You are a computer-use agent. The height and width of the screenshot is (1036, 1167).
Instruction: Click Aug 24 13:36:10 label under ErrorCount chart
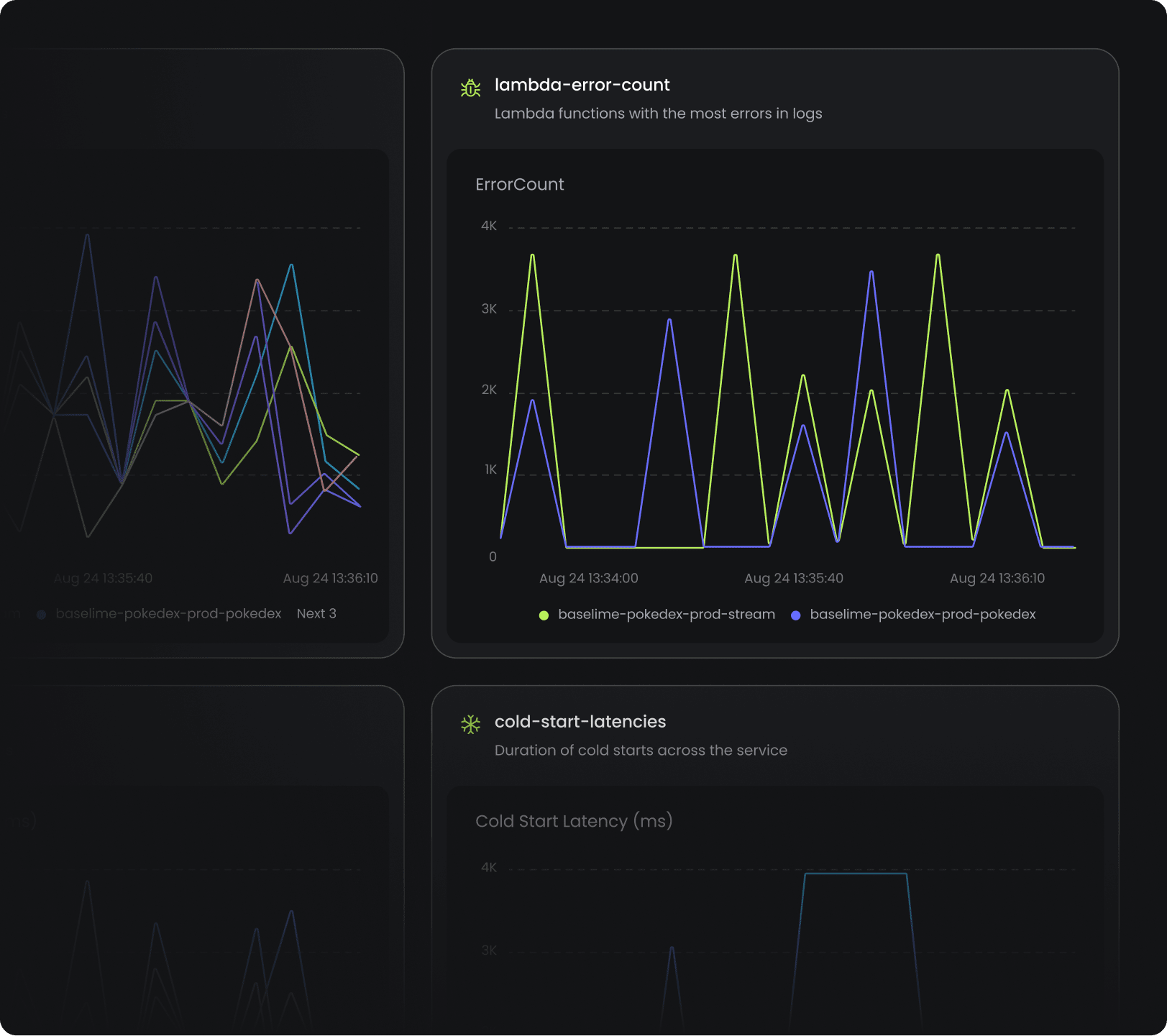pos(997,578)
